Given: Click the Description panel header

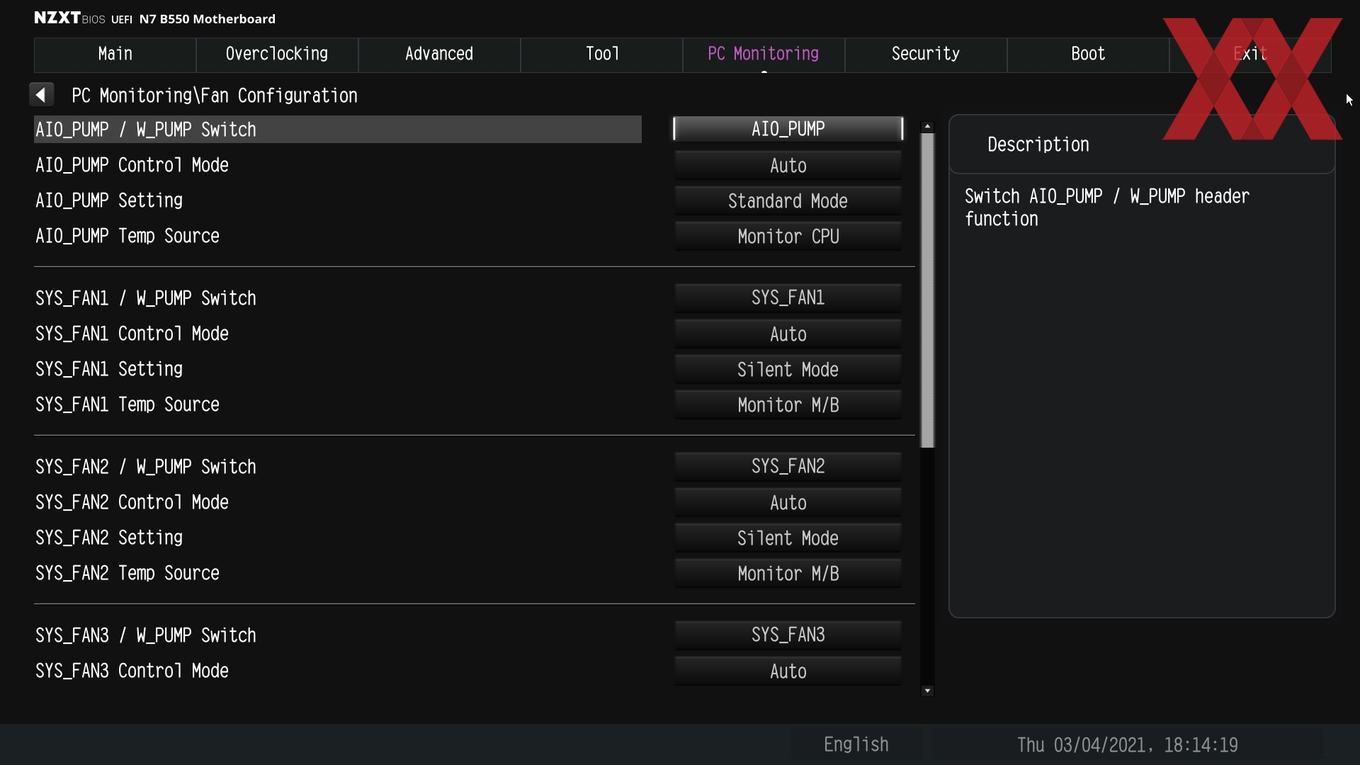Looking at the screenshot, I should coord(1141,144).
